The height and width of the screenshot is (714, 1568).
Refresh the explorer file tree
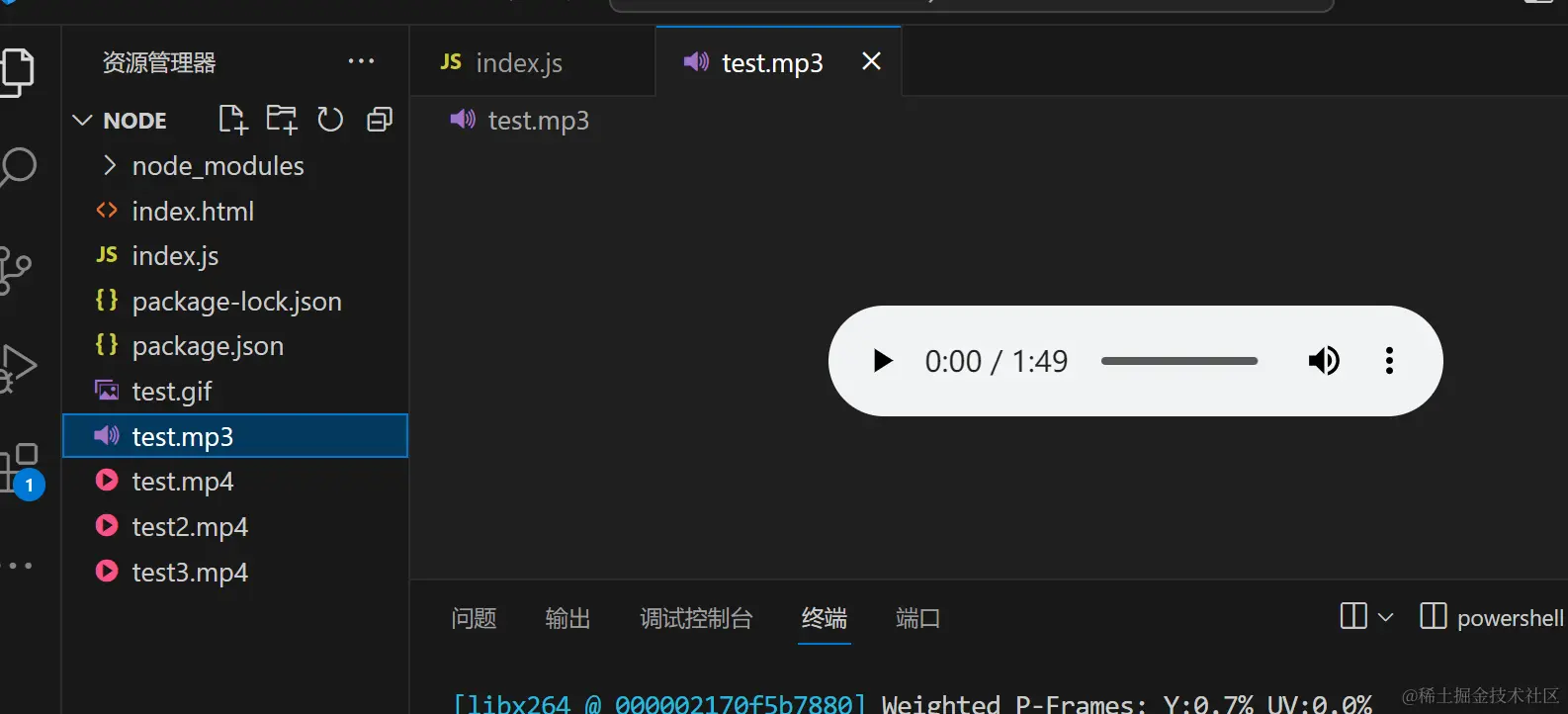[x=330, y=120]
